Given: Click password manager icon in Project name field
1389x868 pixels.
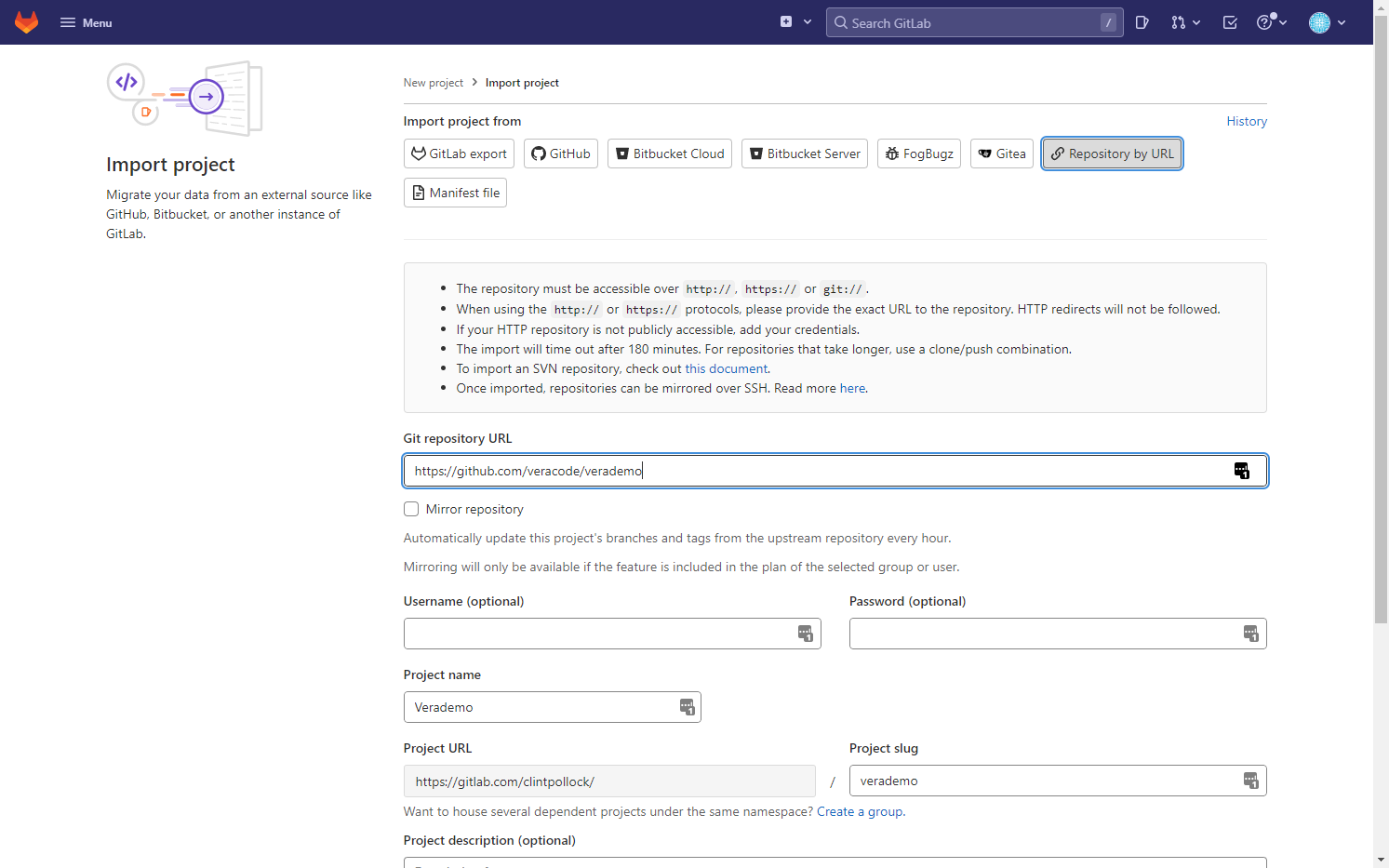Looking at the screenshot, I should click(x=688, y=707).
